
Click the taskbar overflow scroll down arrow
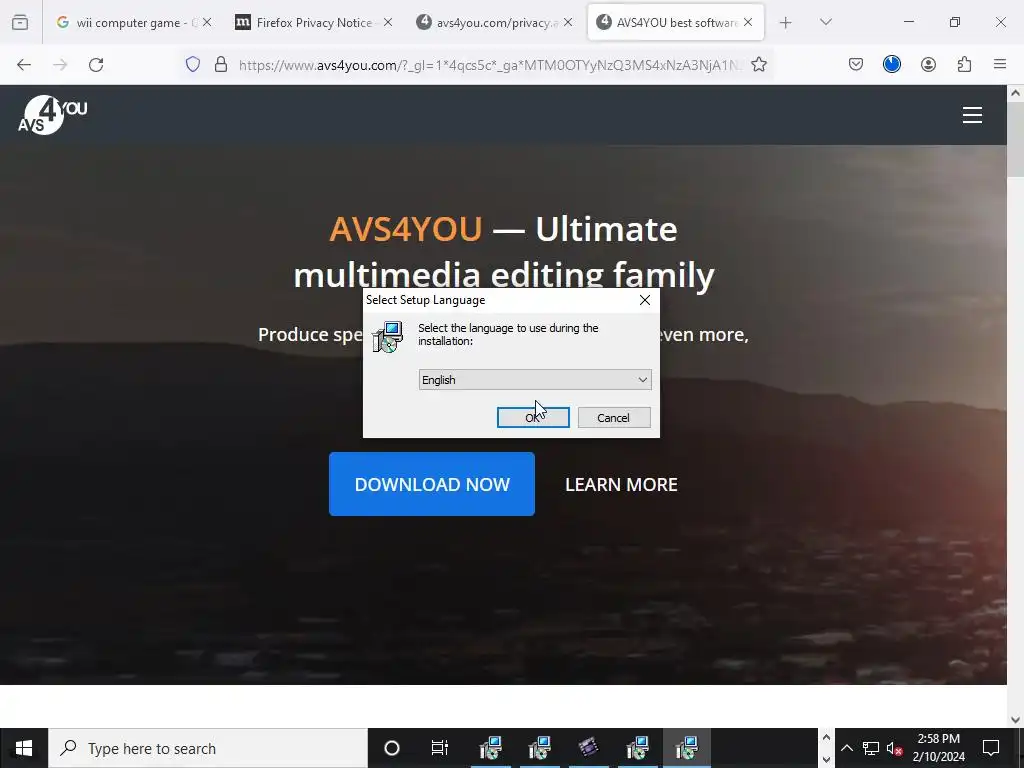(826, 760)
